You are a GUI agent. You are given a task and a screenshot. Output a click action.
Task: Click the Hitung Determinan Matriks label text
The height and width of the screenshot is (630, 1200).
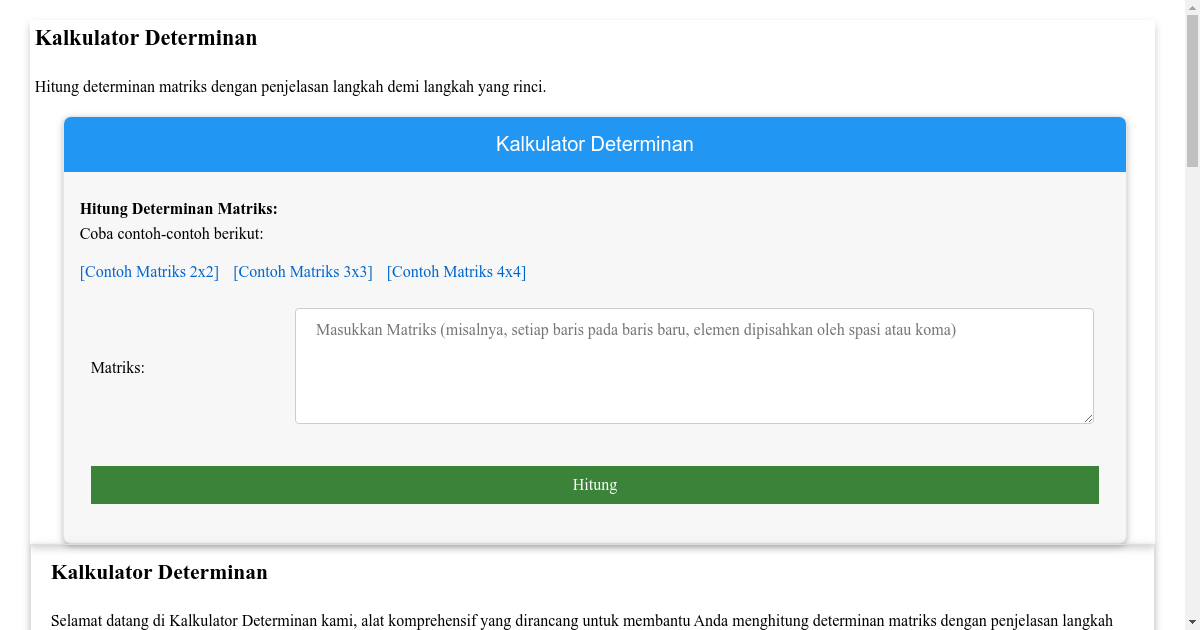coord(179,209)
